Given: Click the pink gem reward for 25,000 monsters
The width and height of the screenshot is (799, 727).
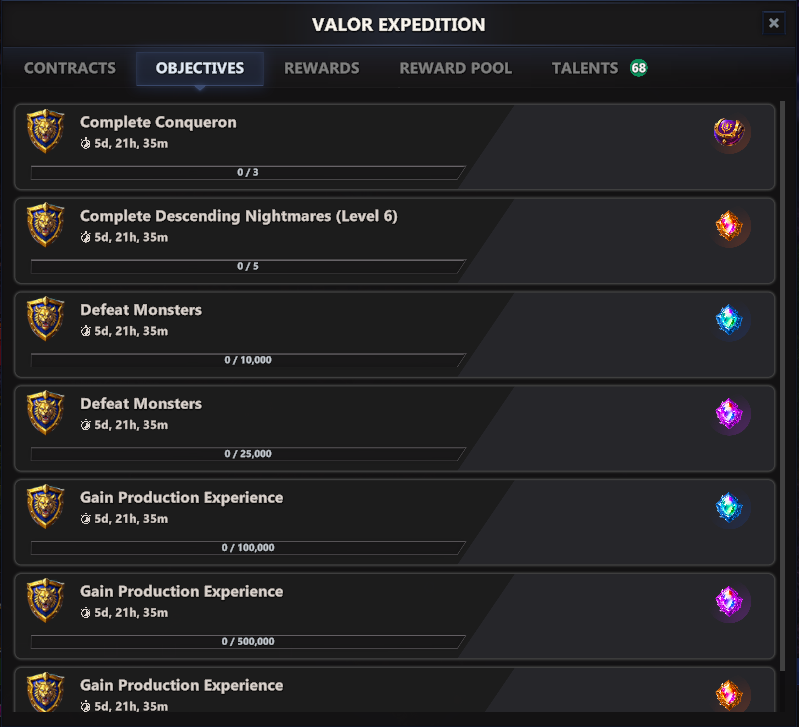Looking at the screenshot, I should coord(729,414).
